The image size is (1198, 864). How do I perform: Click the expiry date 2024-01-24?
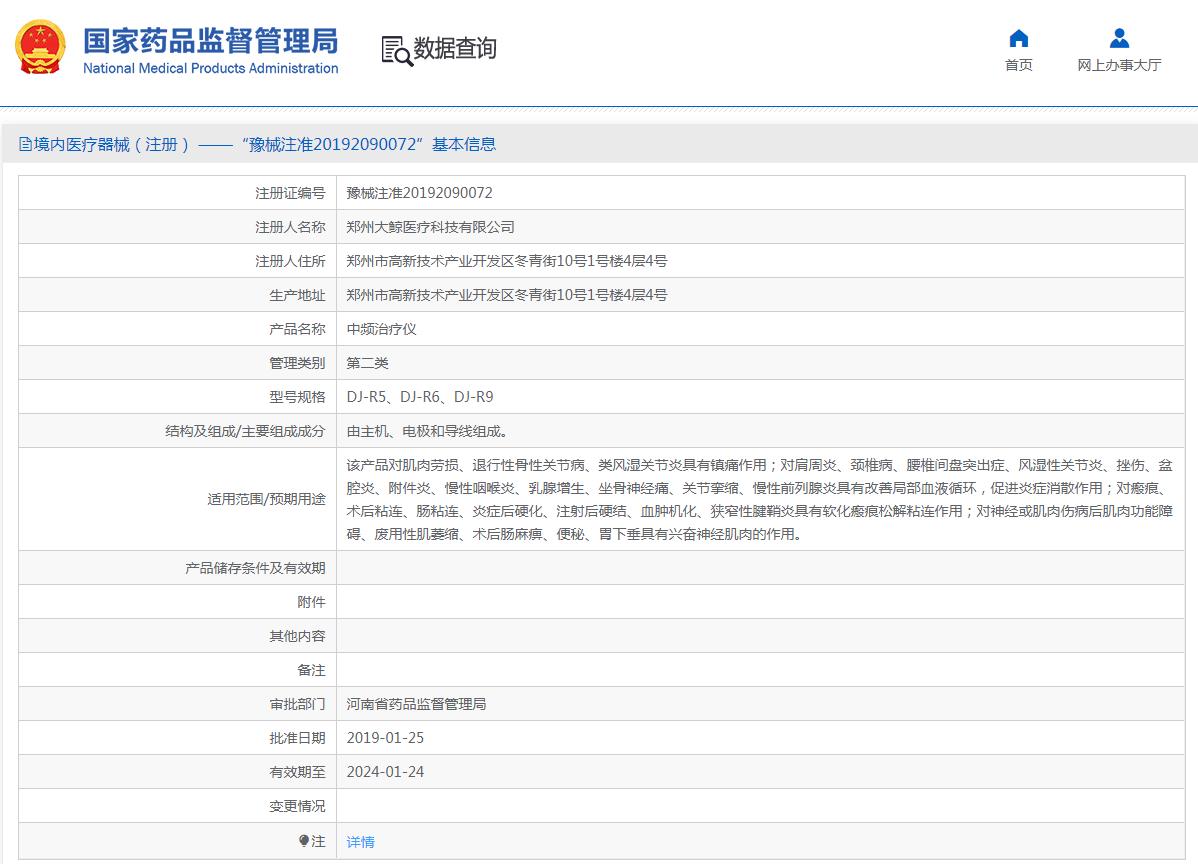click(385, 772)
